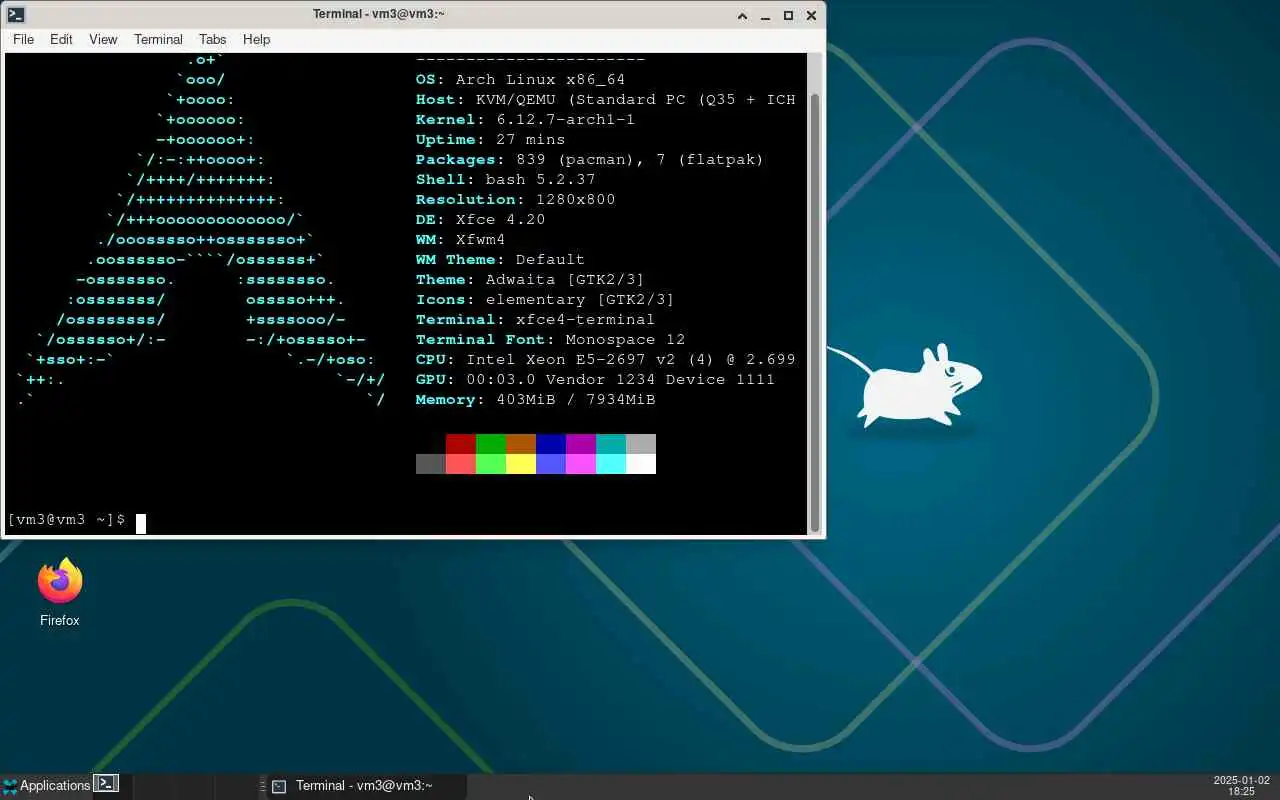Viewport: 1280px width, 800px height.
Task: Click the 'Uptime: 27 mins' line
Action: coord(491,140)
